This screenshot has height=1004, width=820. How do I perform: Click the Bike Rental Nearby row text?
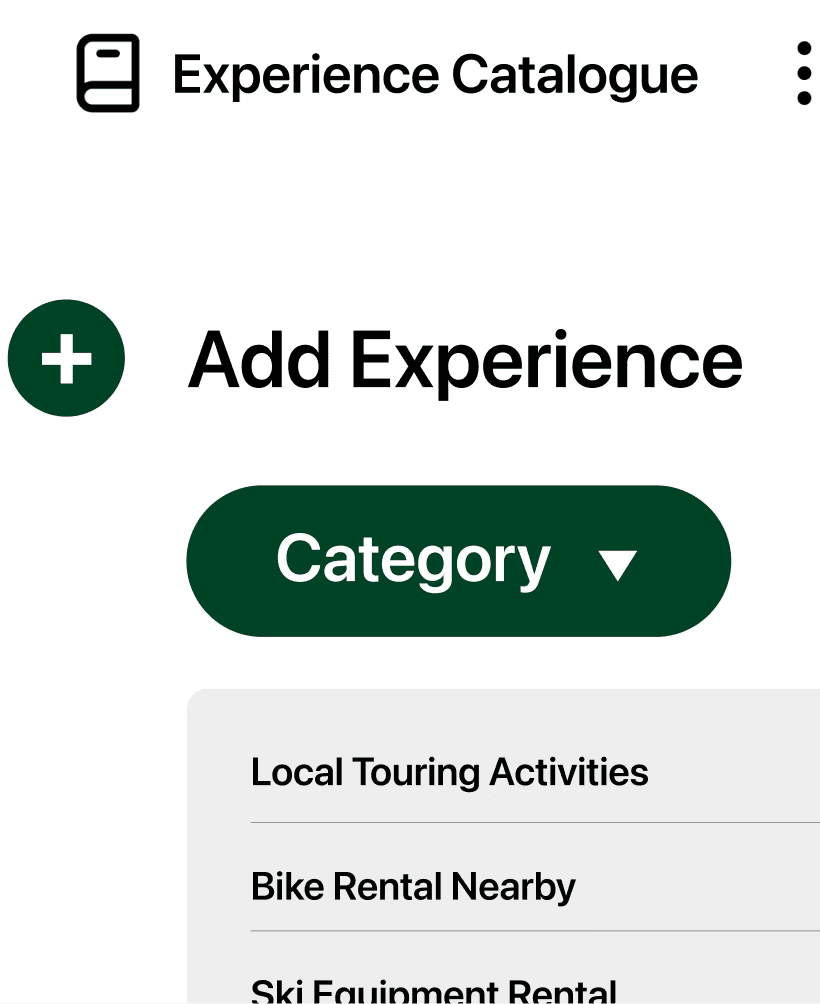pos(413,886)
